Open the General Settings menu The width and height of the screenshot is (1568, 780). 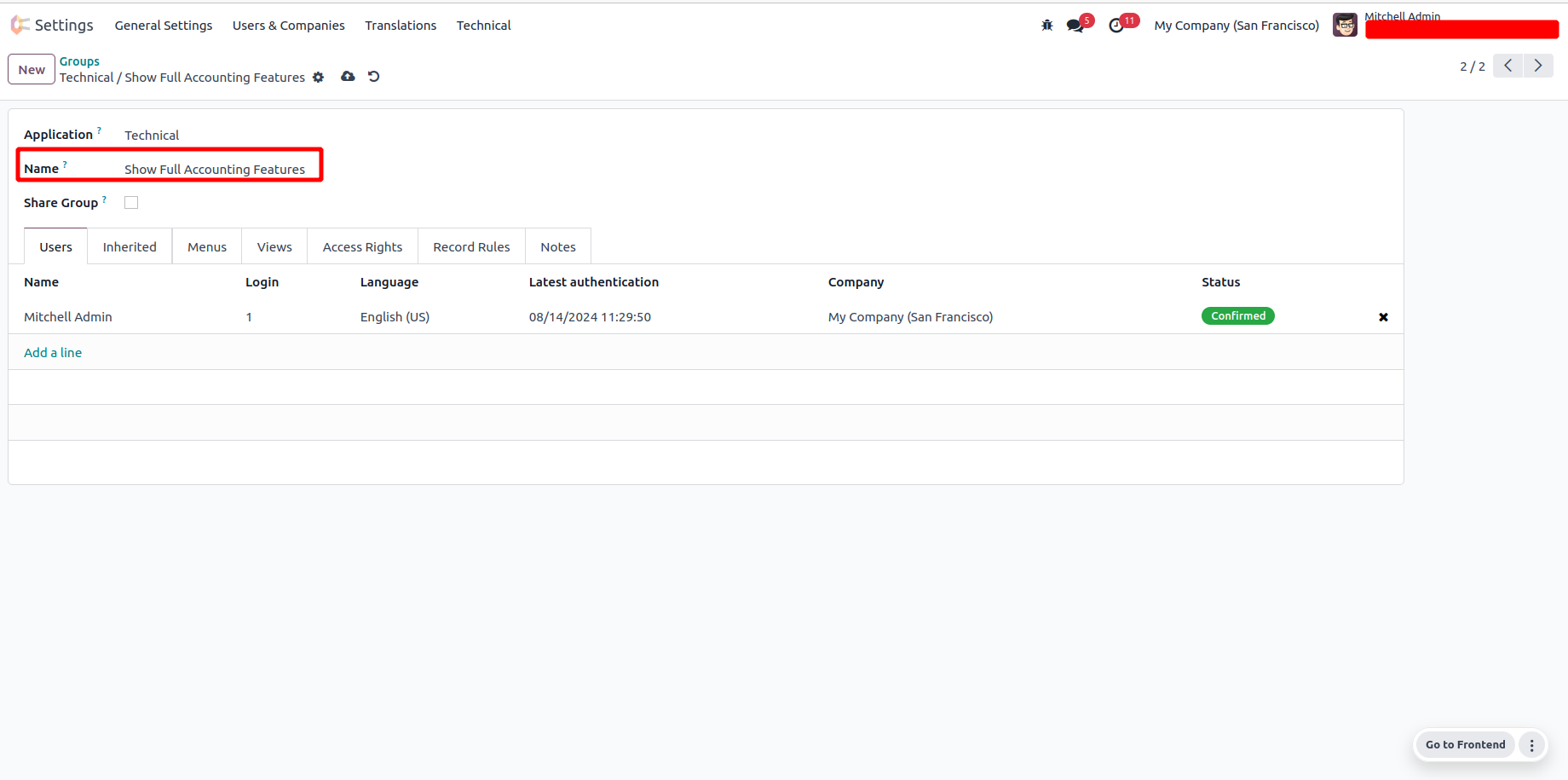(x=164, y=26)
